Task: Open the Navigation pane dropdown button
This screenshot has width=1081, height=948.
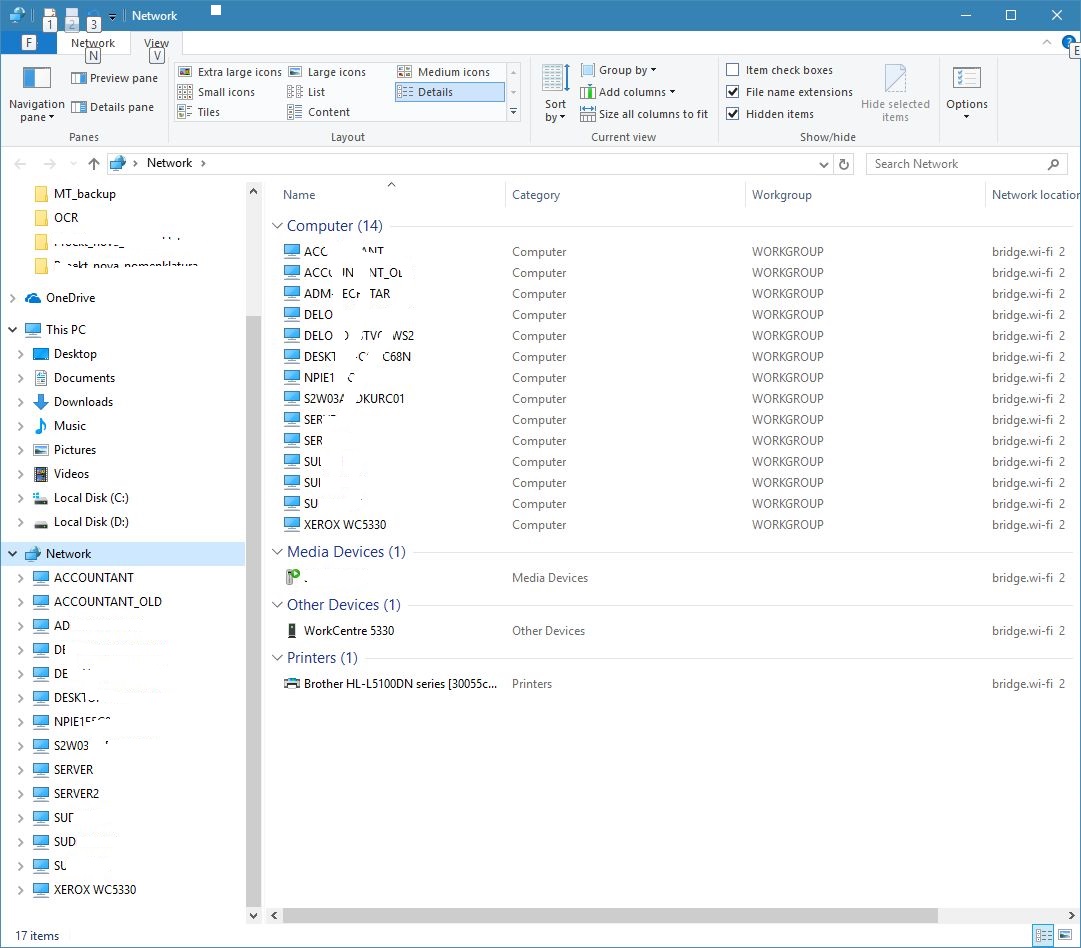Action: (x=37, y=94)
